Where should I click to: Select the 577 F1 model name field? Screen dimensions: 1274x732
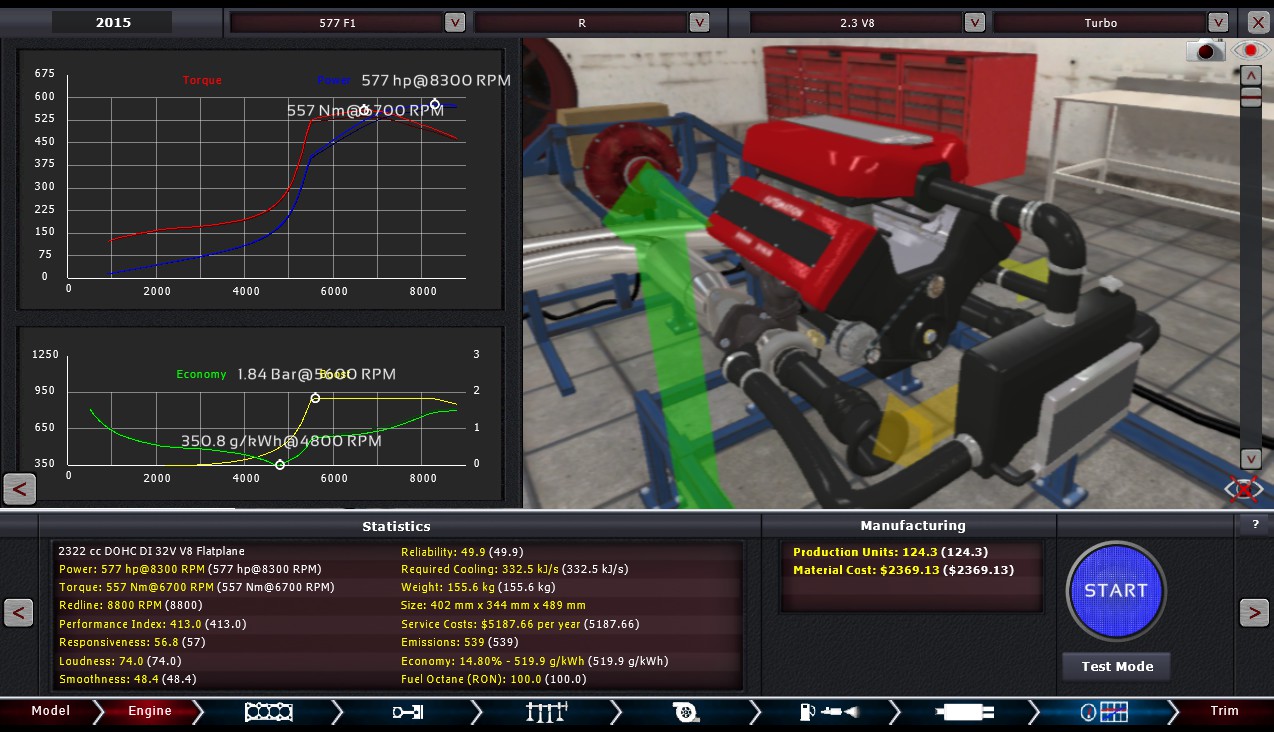pyautogui.click(x=337, y=22)
